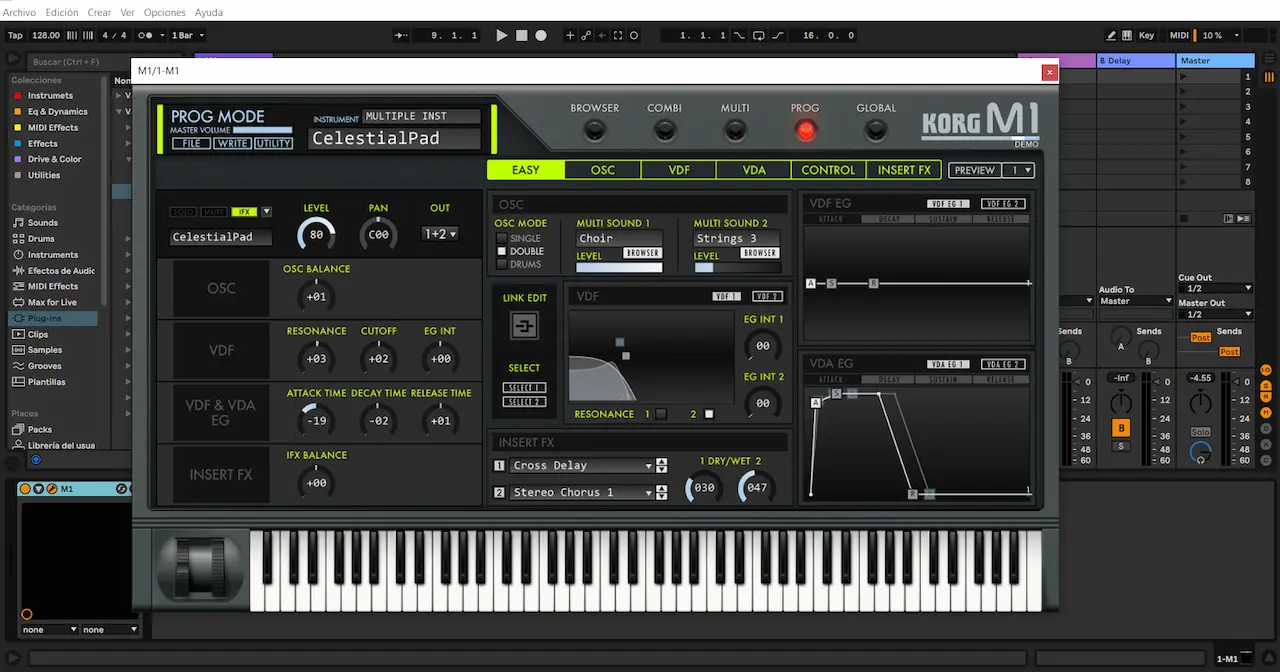The height and width of the screenshot is (672, 1280).
Task: Open Plug-ins category in Ableton browser
Action: click(54, 318)
